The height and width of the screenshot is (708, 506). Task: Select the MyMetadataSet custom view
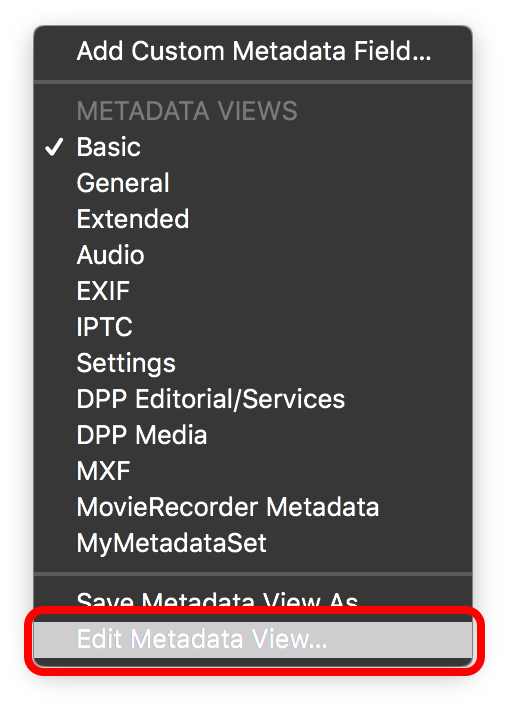pos(253,543)
